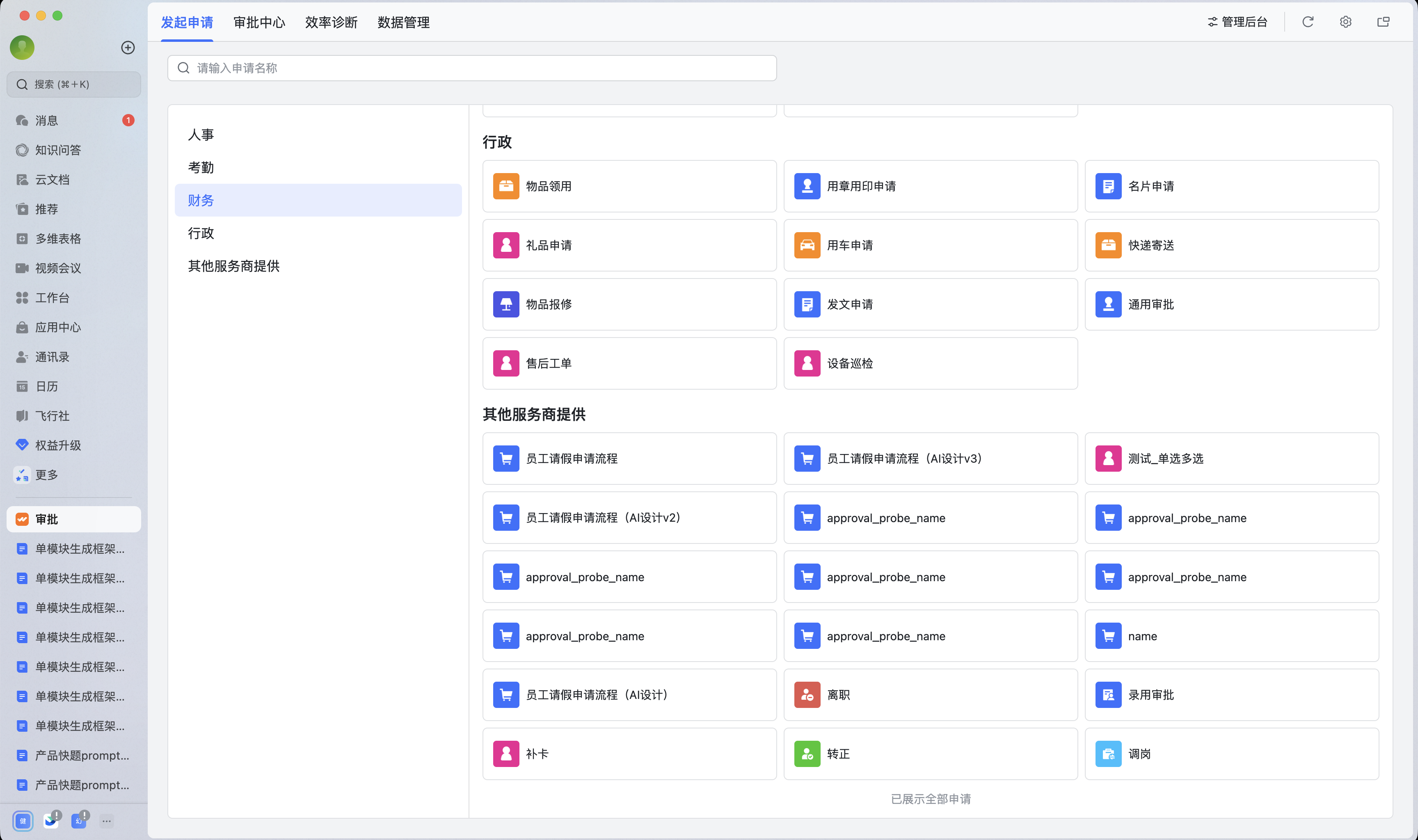The height and width of the screenshot is (840, 1418).
Task: Open 发文申请 application card
Action: (931, 304)
